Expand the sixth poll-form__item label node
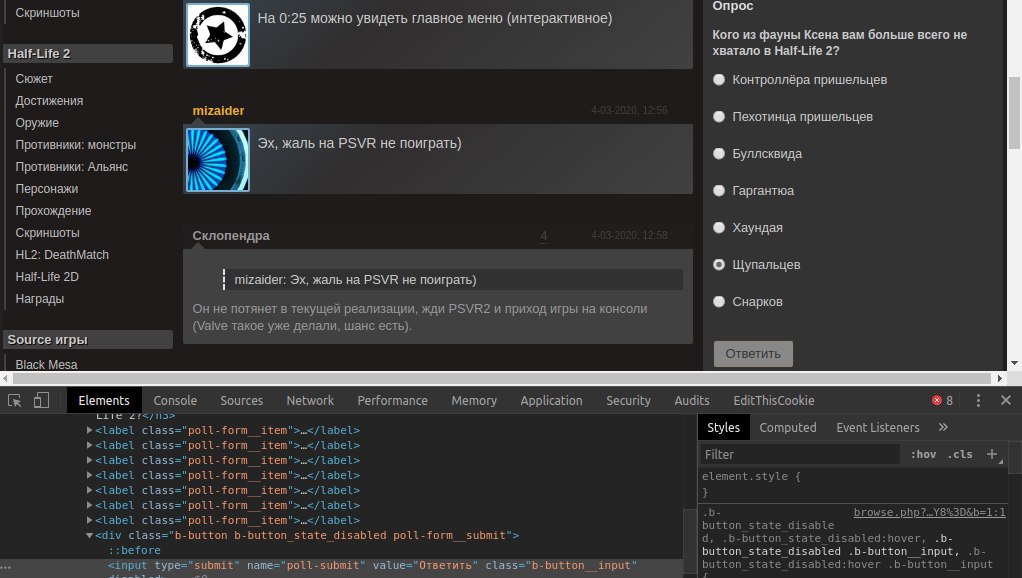 [x=89, y=505]
